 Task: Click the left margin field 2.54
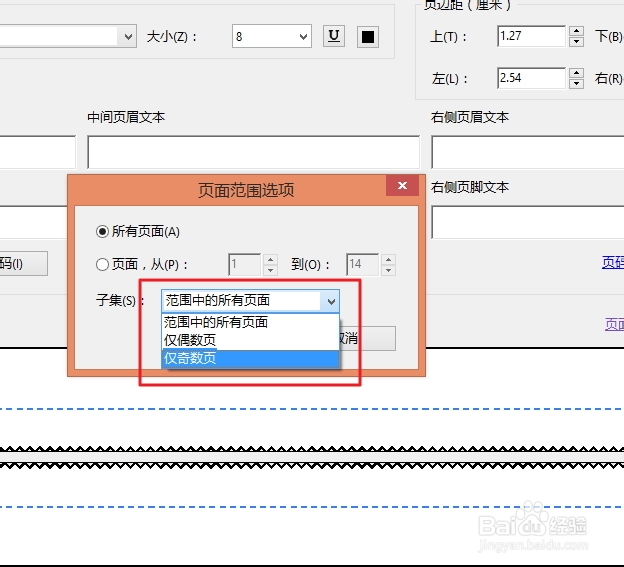[x=531, y=78]
